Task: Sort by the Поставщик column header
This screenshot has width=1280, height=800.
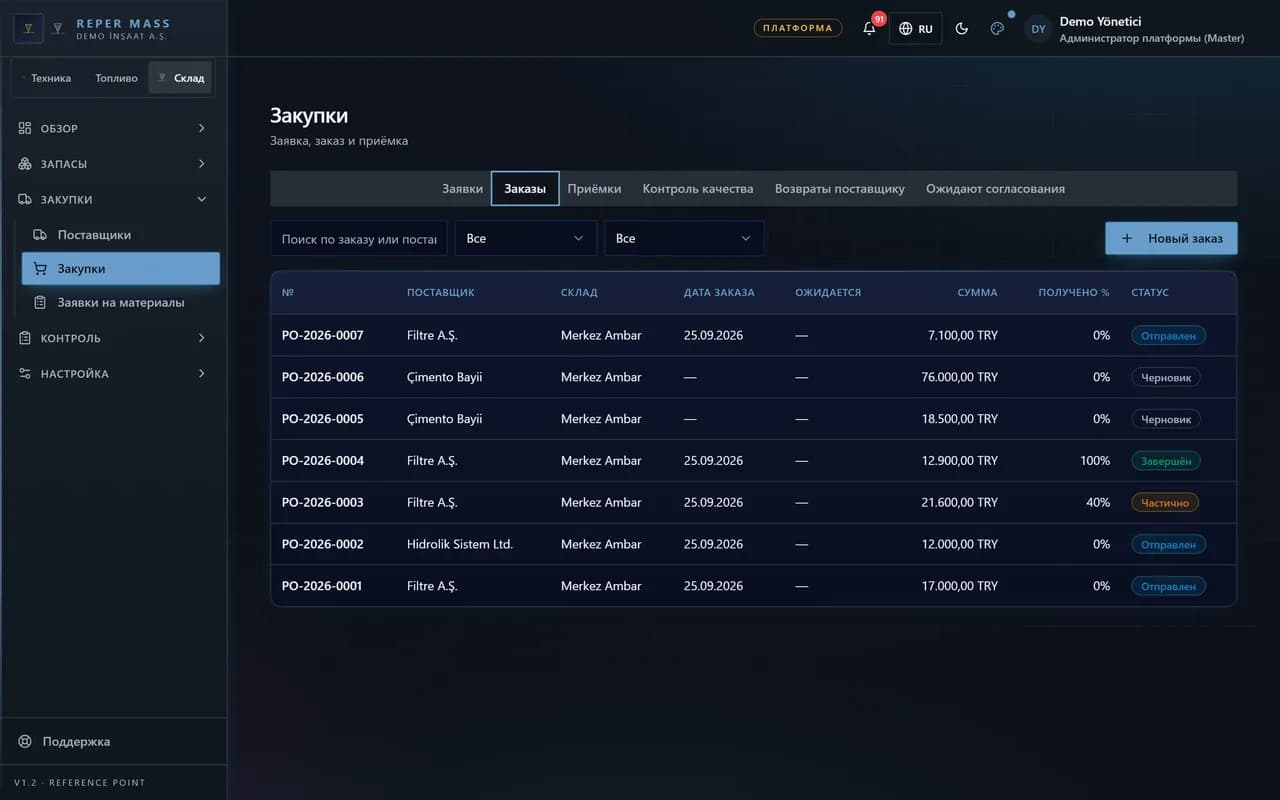Action: [x=441, y=293]
